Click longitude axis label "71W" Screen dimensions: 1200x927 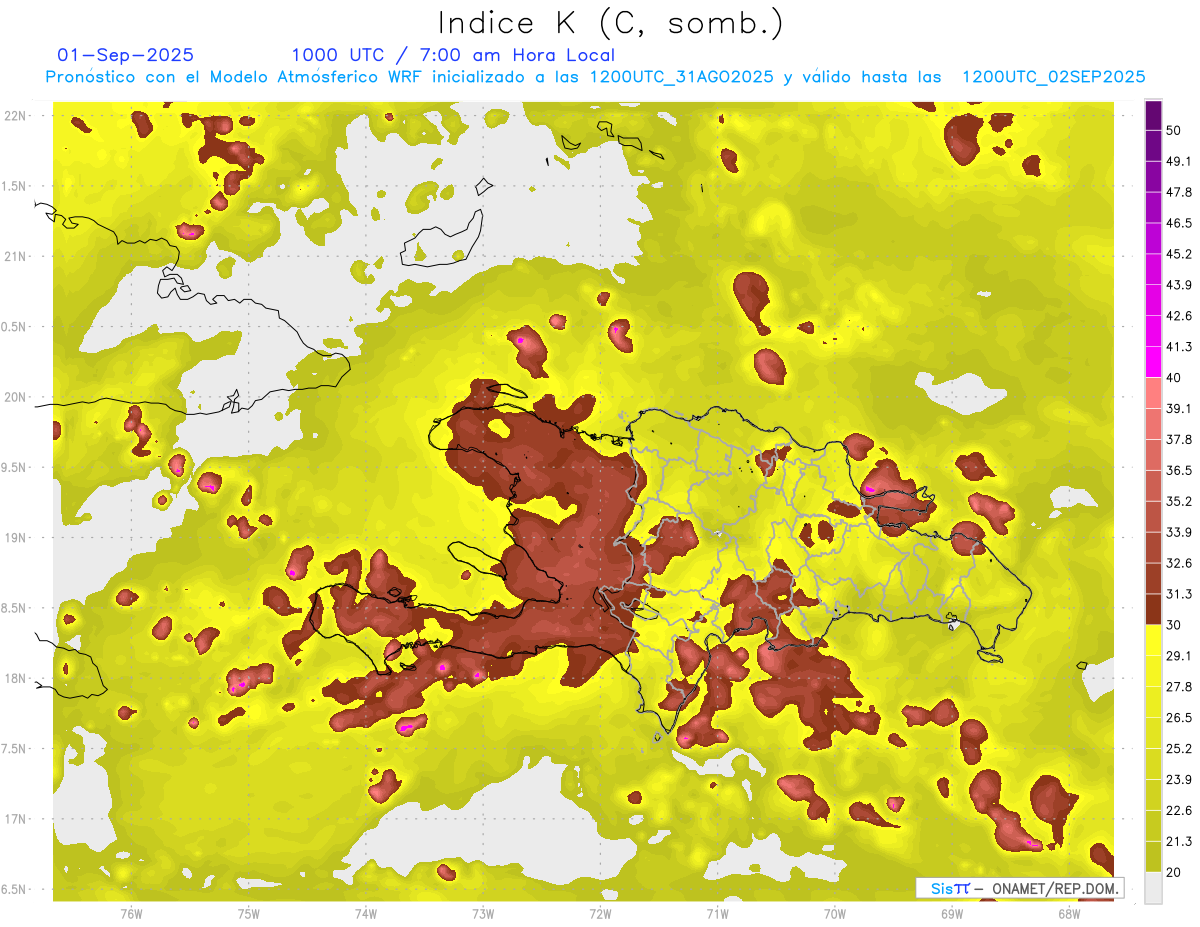[x=717, y=913]
